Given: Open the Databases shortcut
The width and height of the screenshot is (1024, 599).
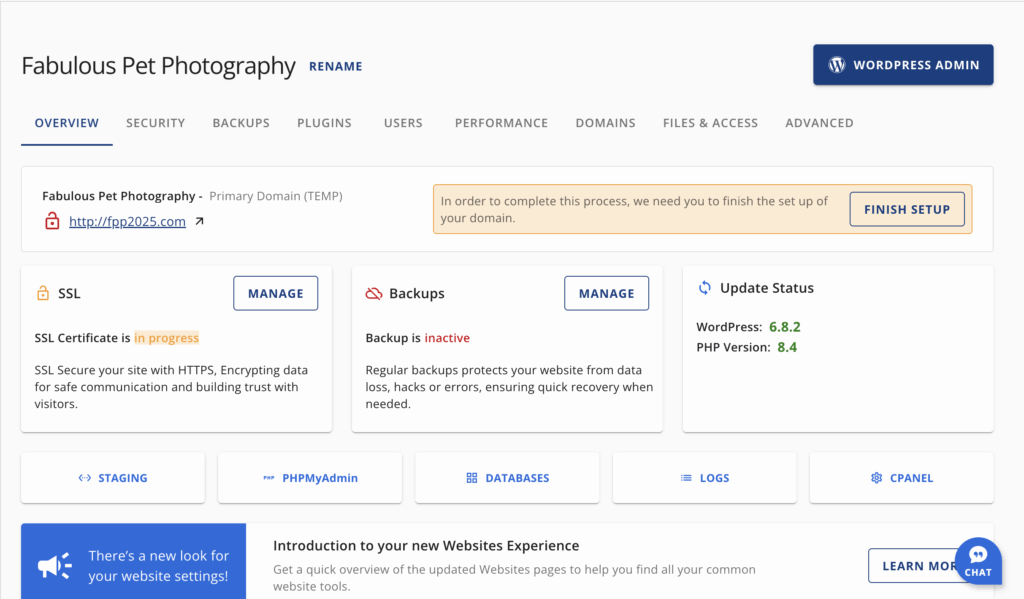Looking at the screenshot, I should point(507,478).
